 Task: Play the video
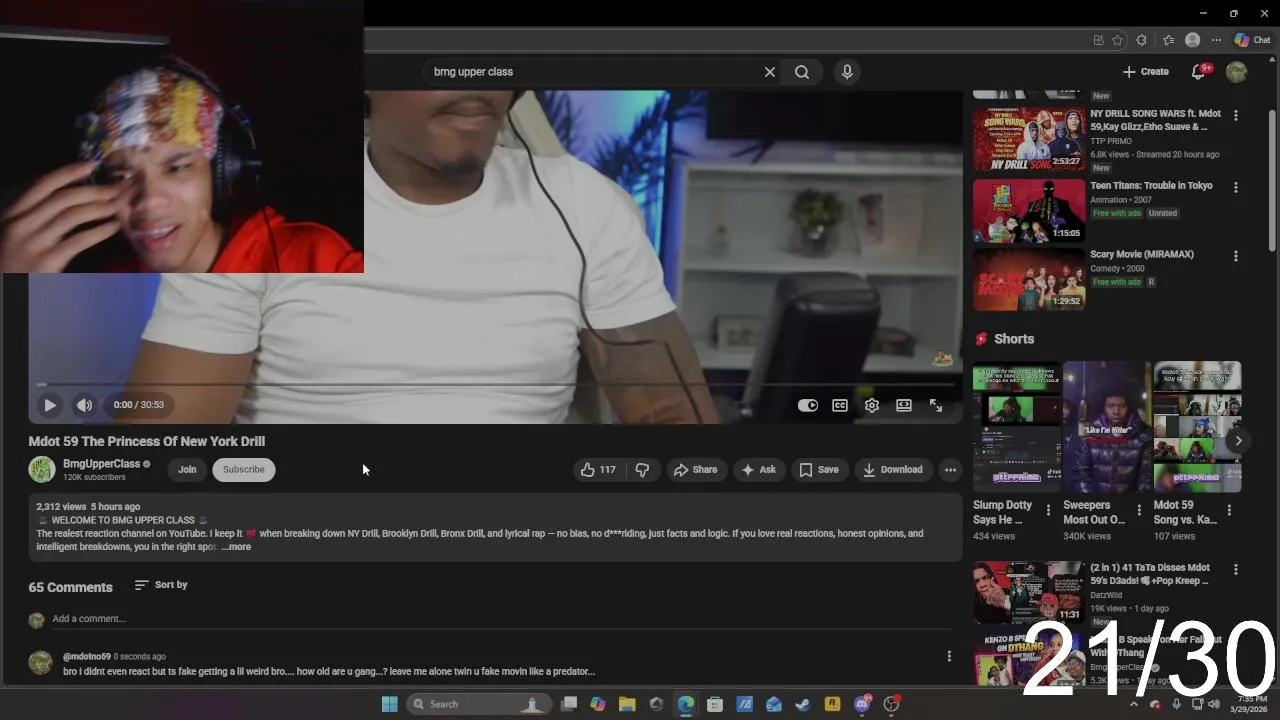49,405
